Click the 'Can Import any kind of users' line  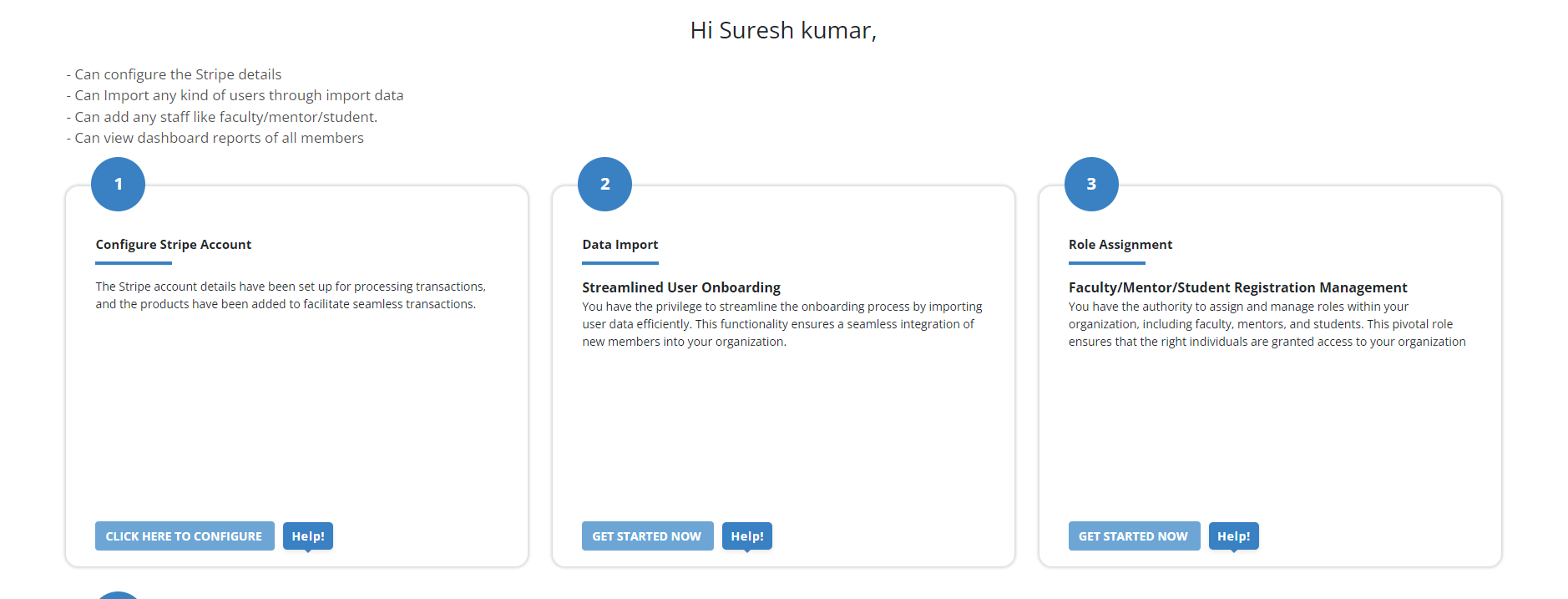(239, 95)
